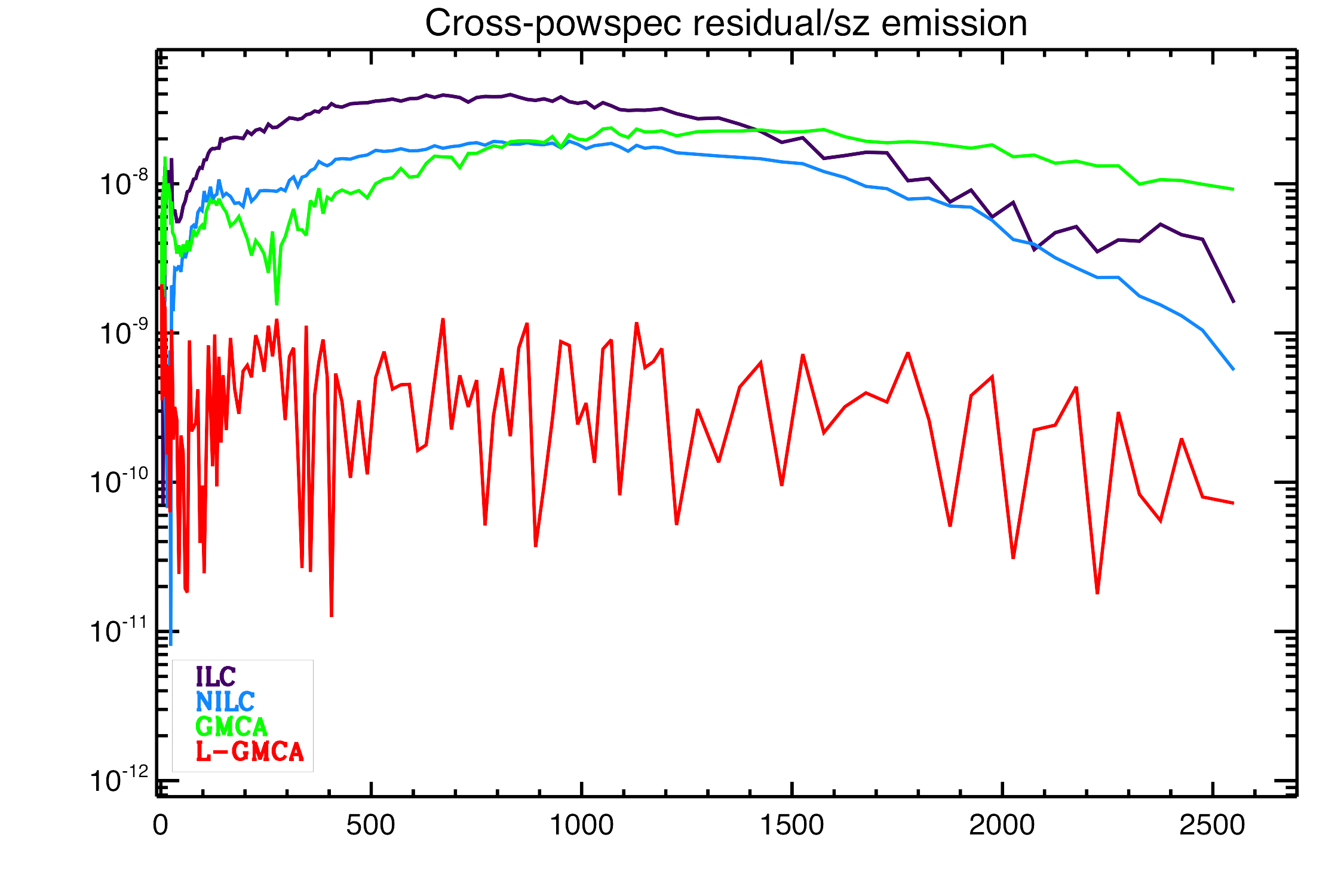Click the y-axis label 10^-10
1344x896 pixels.
tap(119, 481)
